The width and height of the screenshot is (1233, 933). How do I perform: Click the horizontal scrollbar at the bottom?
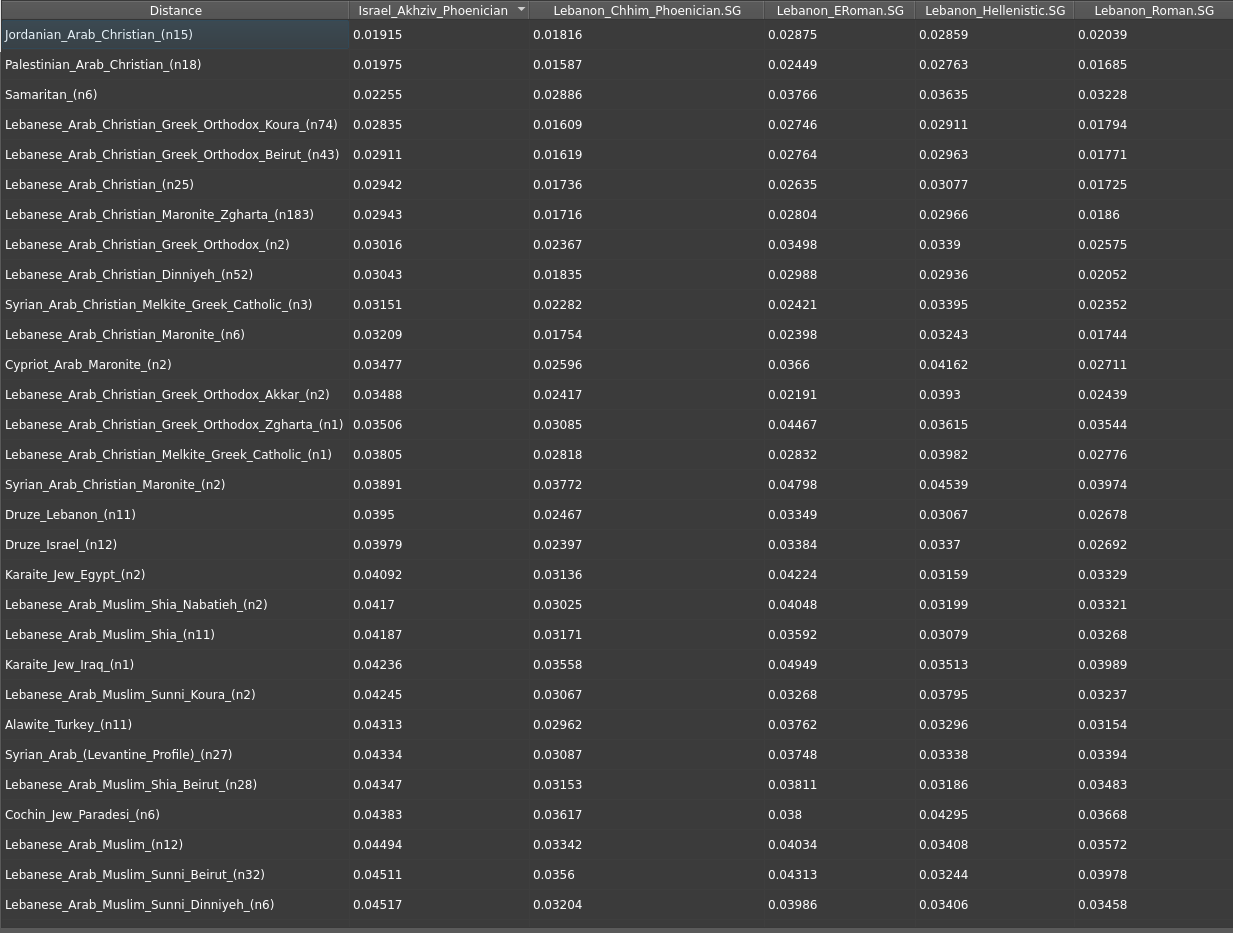point(616,929)
